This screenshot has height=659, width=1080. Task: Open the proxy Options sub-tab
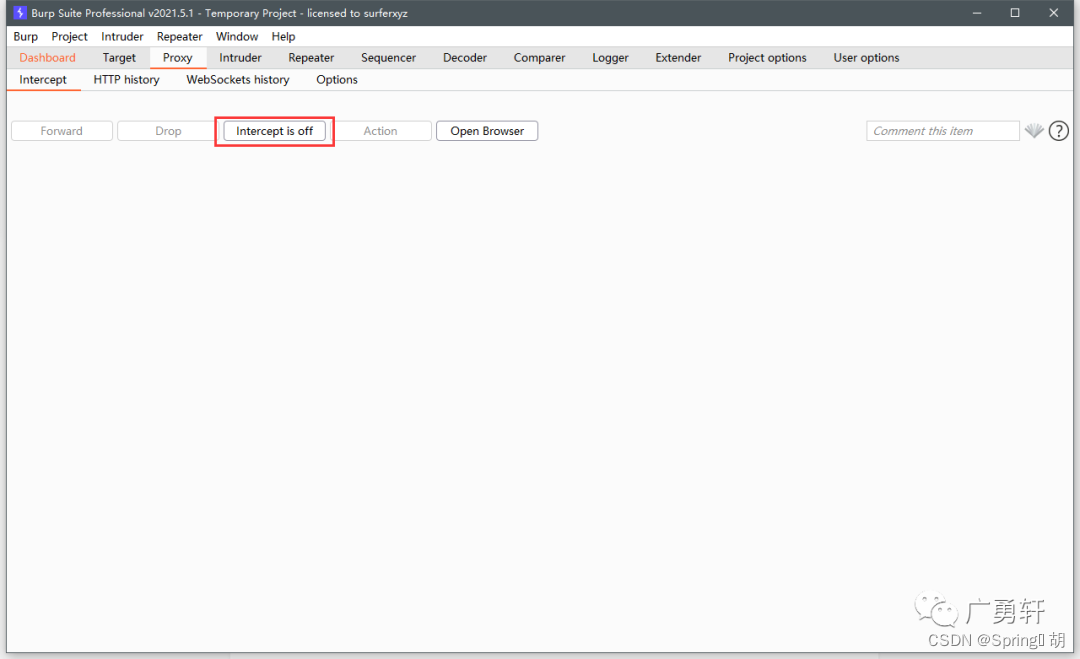[337, 80]
